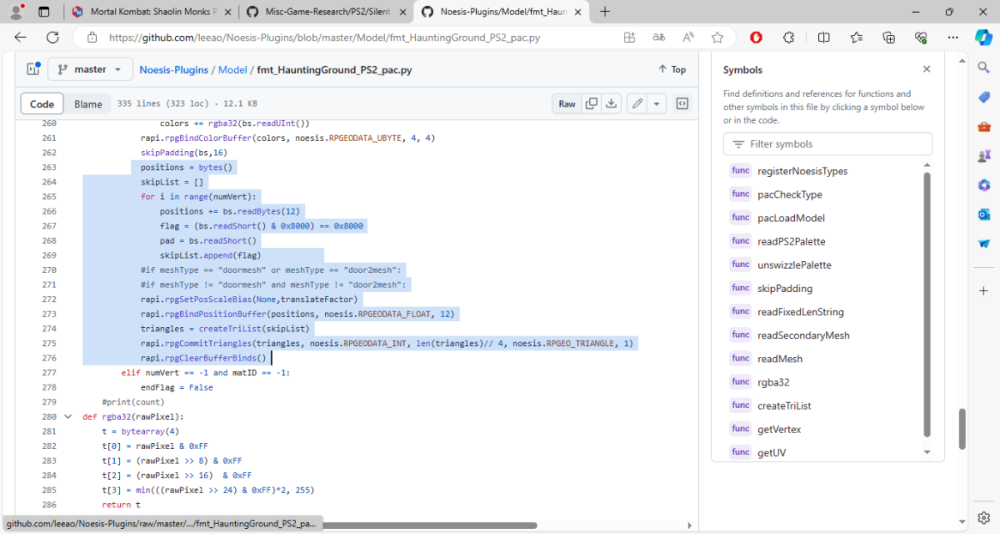Open the browser Extensions puzzle icon
Viewport: 1000px width, 534px height.
(788, 37)
